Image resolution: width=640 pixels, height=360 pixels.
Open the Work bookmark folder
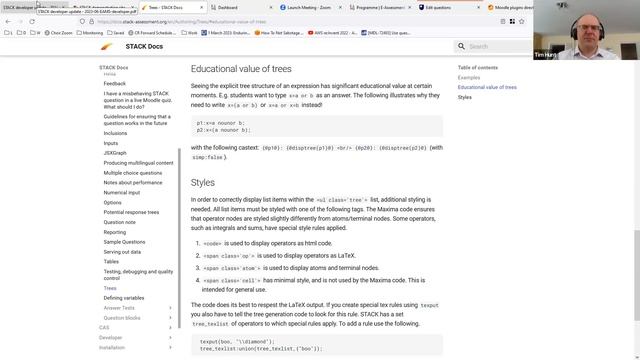tap(189, 33)
